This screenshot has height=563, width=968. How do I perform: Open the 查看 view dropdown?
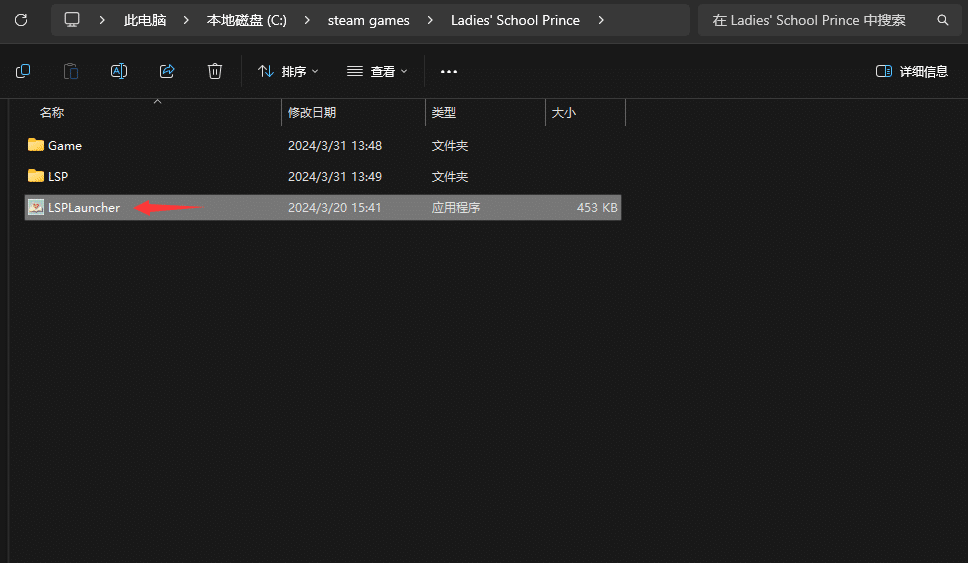tap(377, 72)
